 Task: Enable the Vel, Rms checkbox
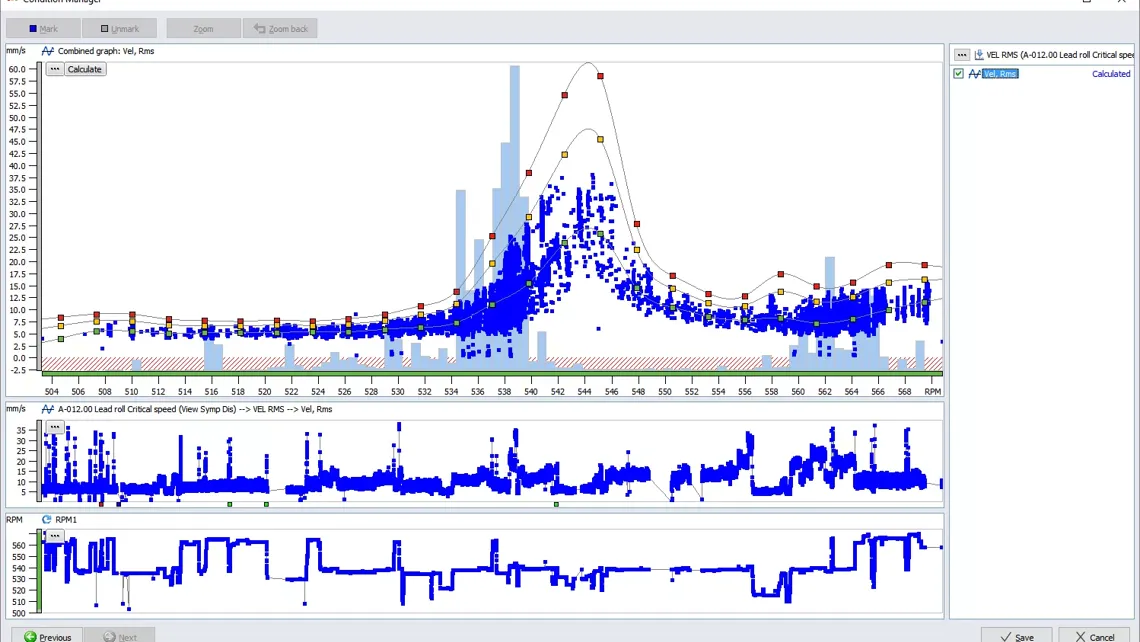click(x=958, y=74)
